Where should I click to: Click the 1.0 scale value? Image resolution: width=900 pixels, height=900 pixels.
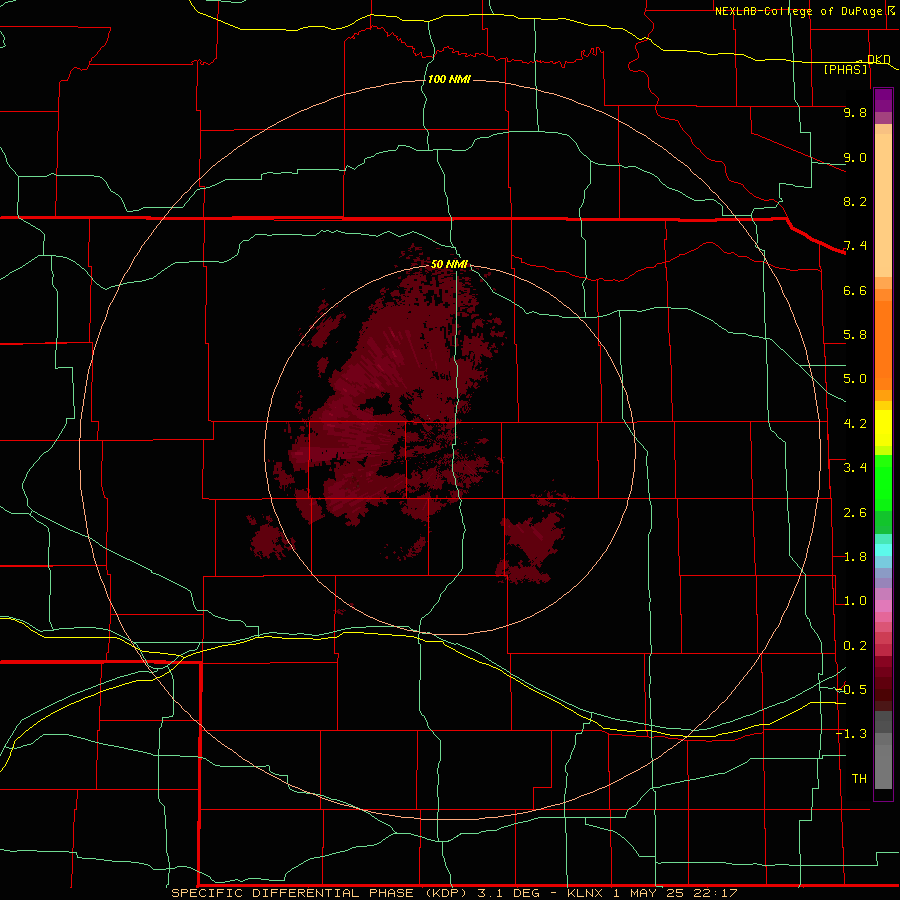(x=855, y=601)
